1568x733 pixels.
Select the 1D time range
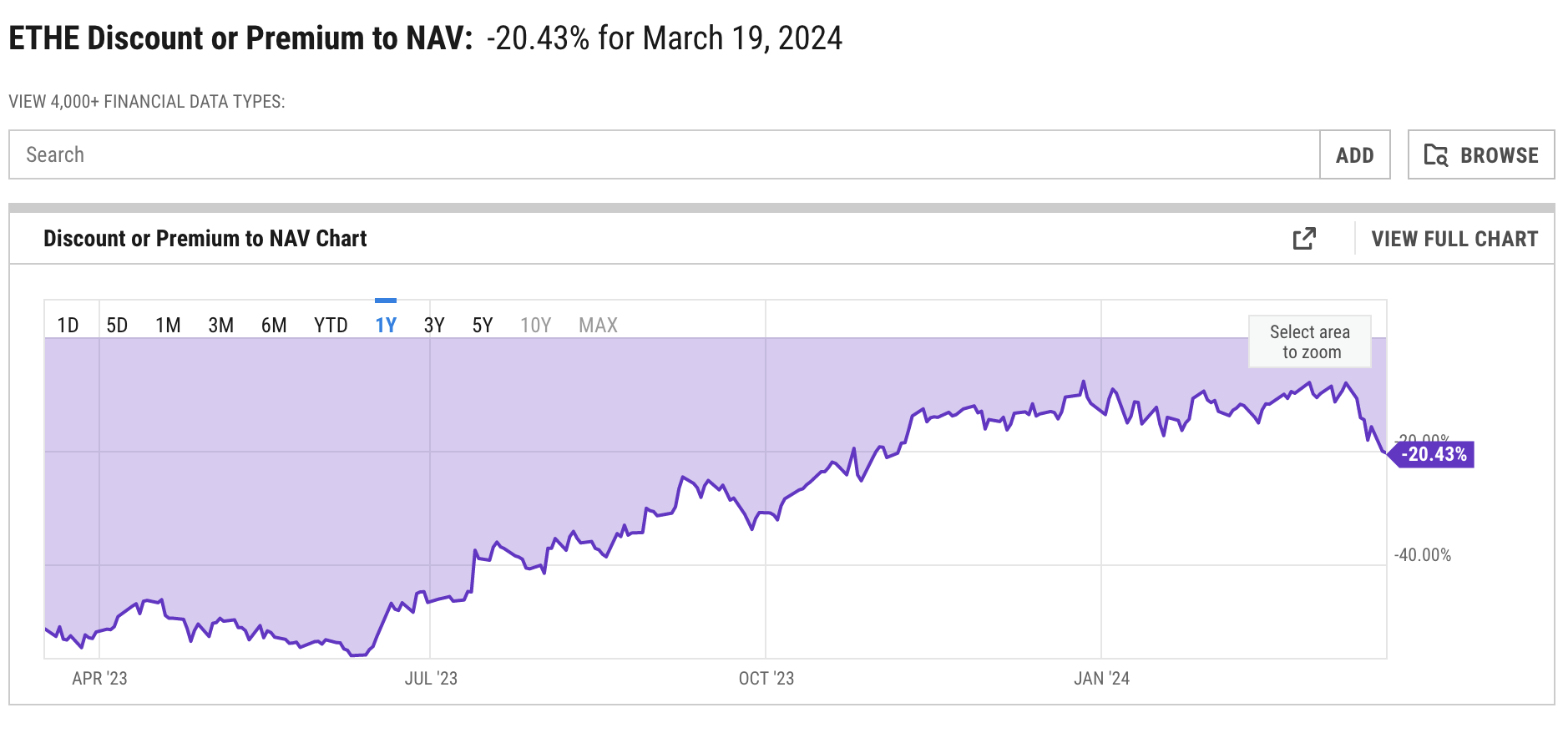(68, 325)
